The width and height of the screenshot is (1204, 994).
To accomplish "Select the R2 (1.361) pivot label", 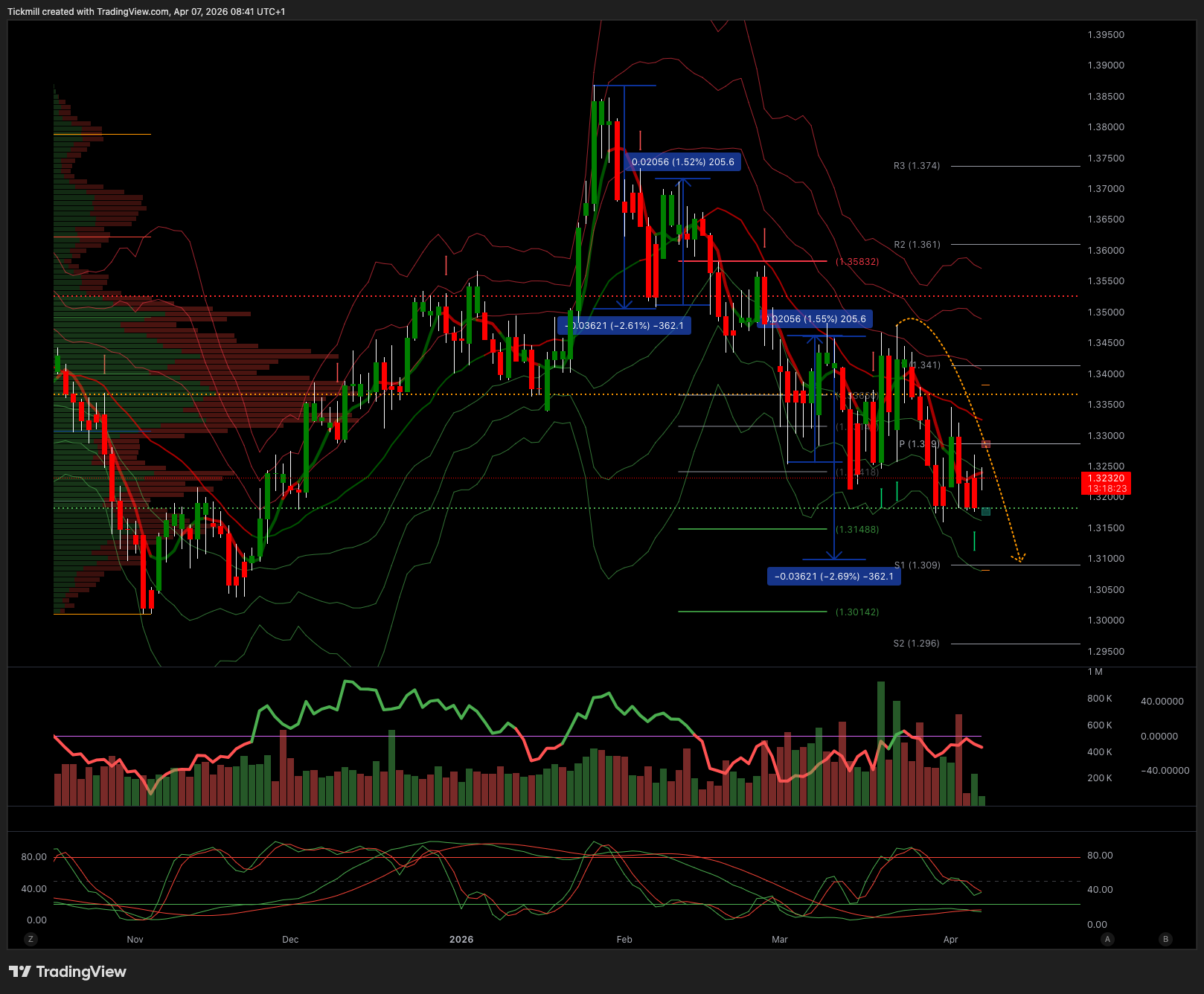I will tap(917, 244).
